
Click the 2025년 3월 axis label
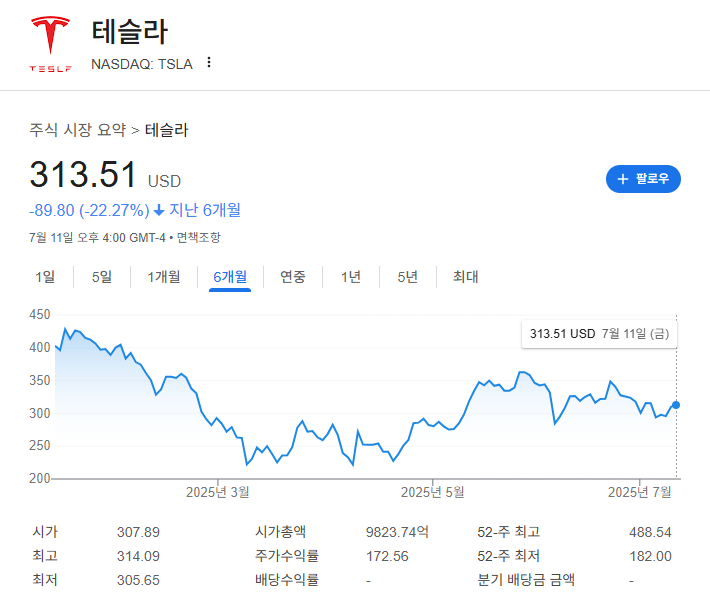coord(218,492)
